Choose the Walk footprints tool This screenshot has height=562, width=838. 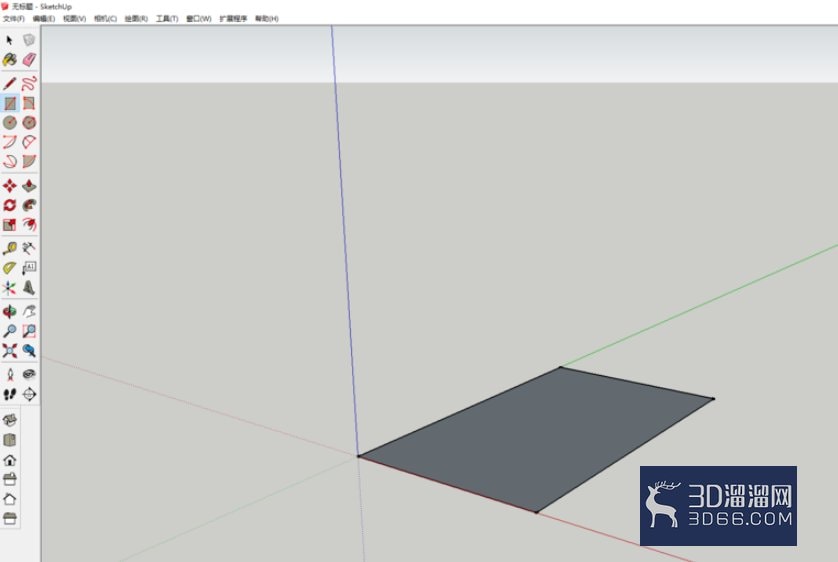[x=10, y=394]
